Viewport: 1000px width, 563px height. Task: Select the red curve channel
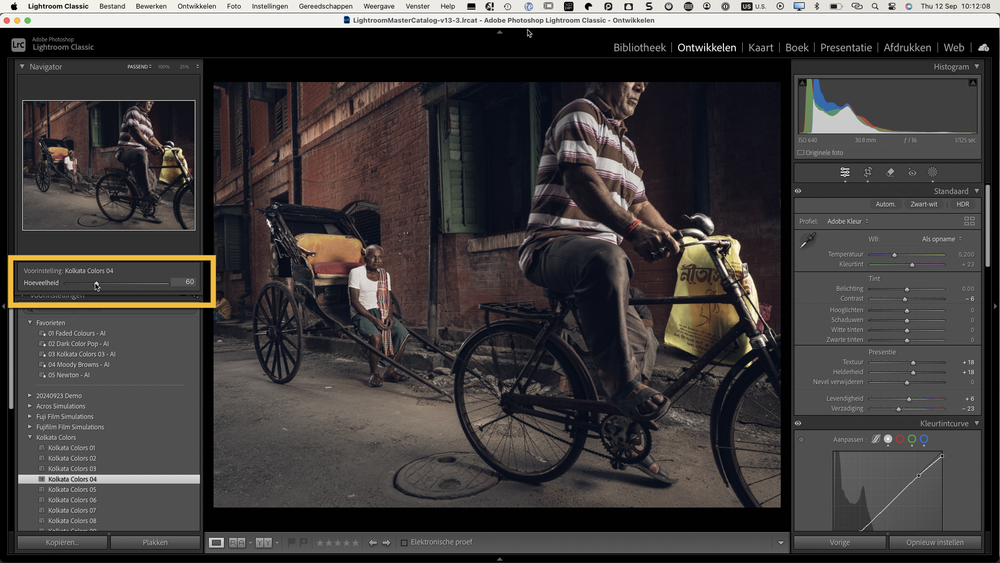click(x=900, y=439)
